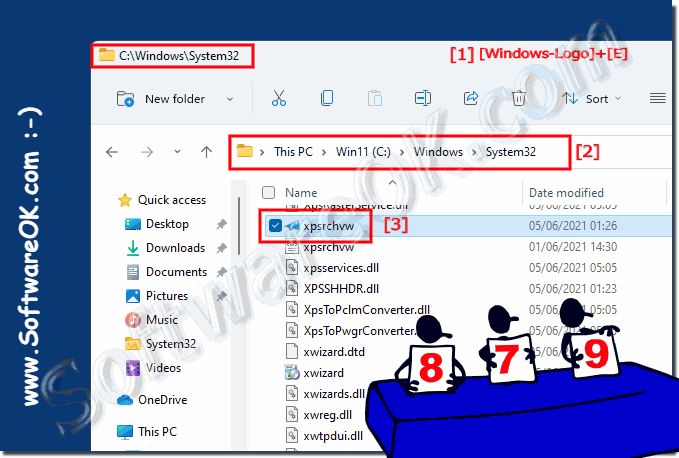The width and height of the screenshot is (679, 458).
Task: Sort by the Date modified column
Action: [x=566, y=193]
